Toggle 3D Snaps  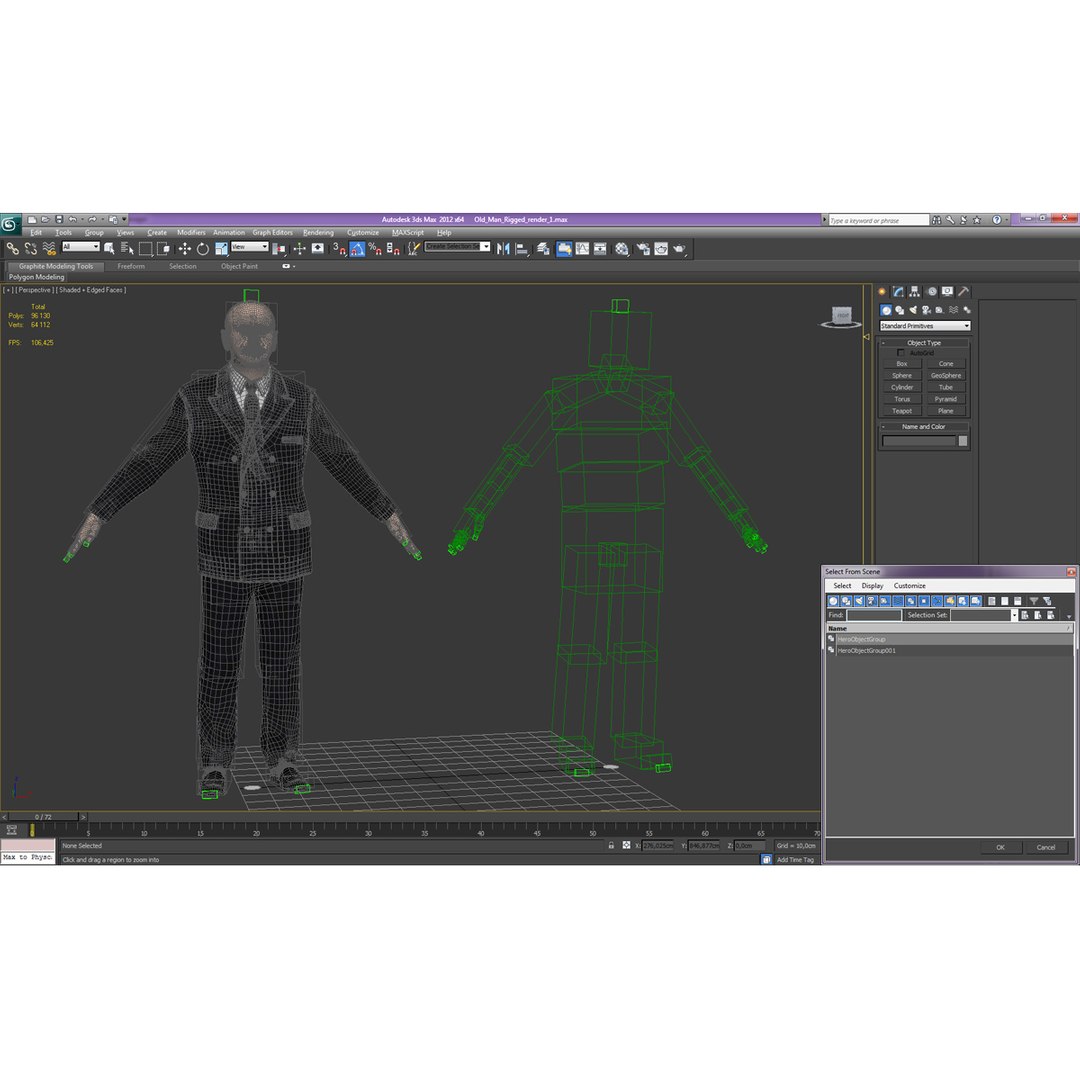(x=339, y=249)
